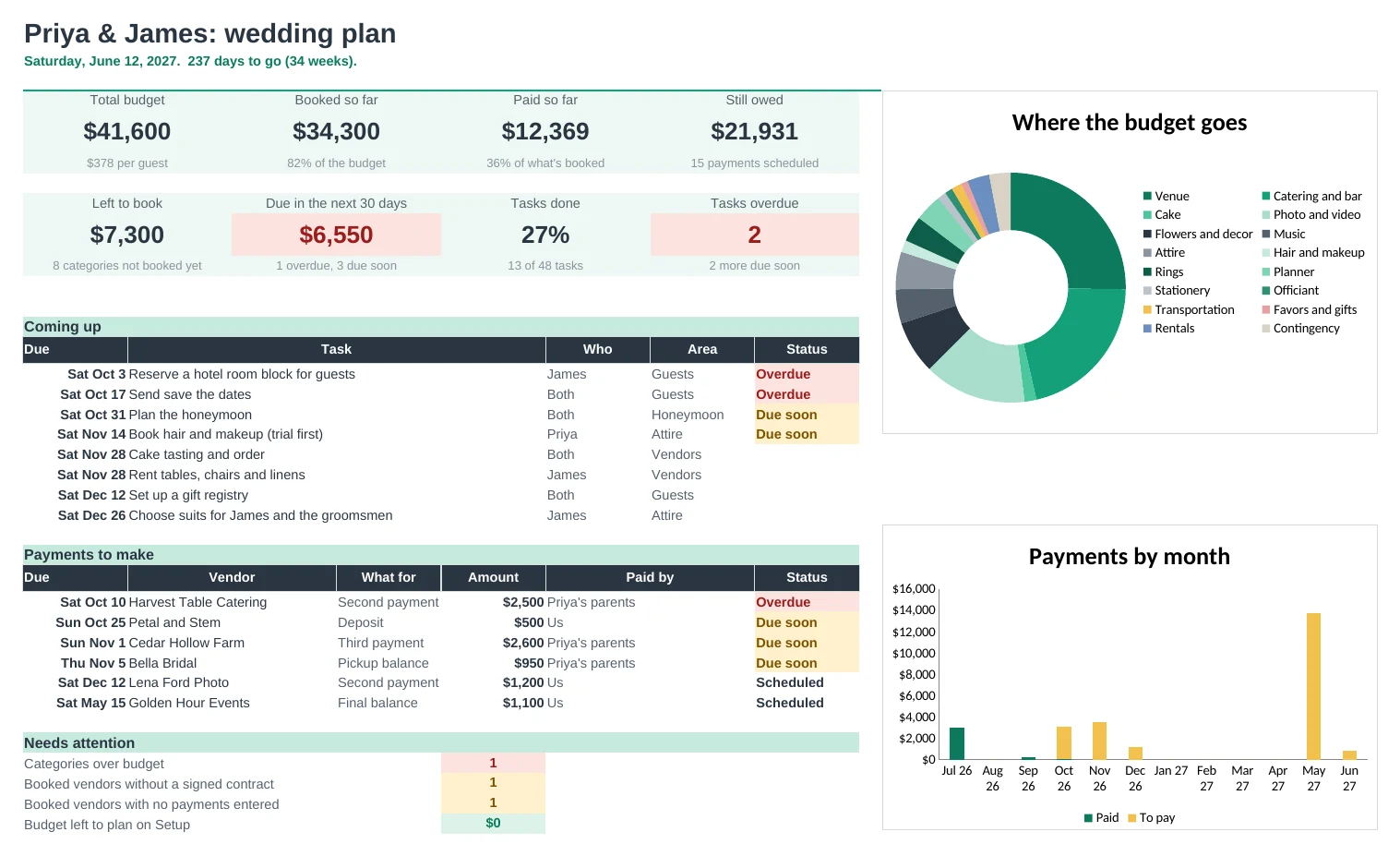Click 'Choose suits for James and the groomsmen'
Image resolution: width=1400 pixels, height=856 pixels.
260,515
